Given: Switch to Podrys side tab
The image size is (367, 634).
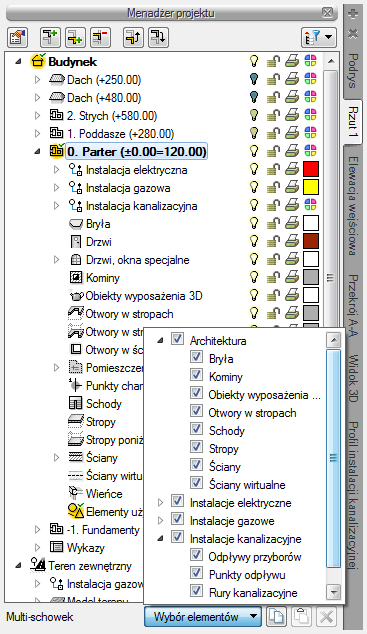Looking at the screenshot, I should (353, 72).
